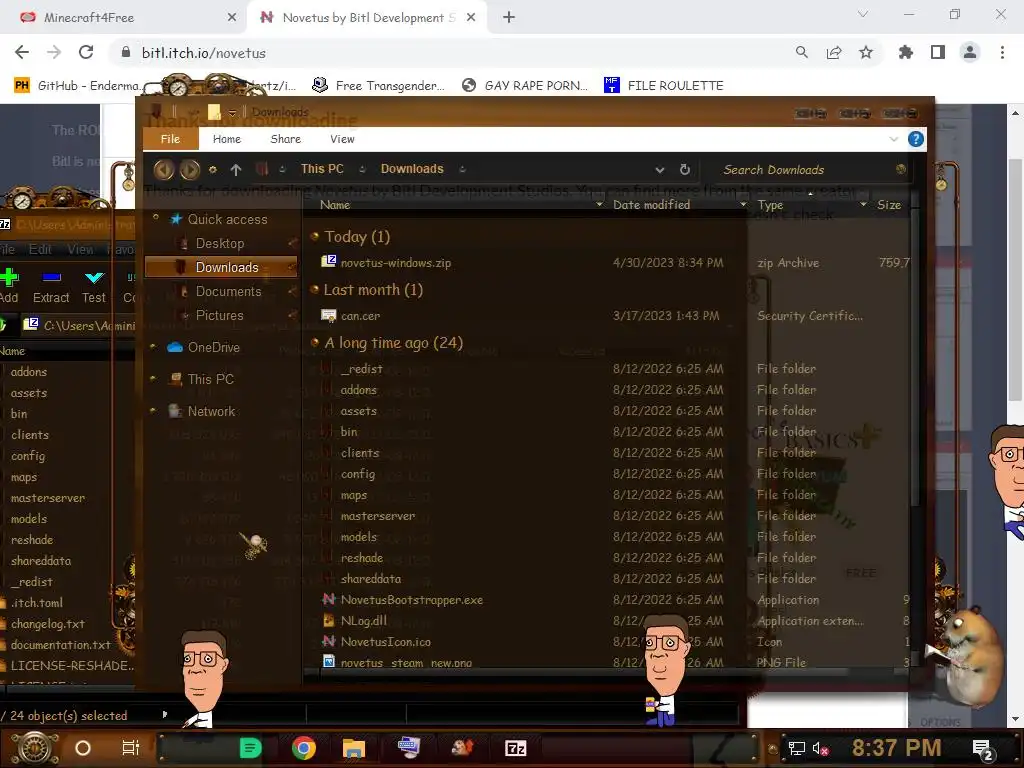The height and width of the screenshot is (768, 1024).
Task: Expand This PC tree node
Action: 153,379
